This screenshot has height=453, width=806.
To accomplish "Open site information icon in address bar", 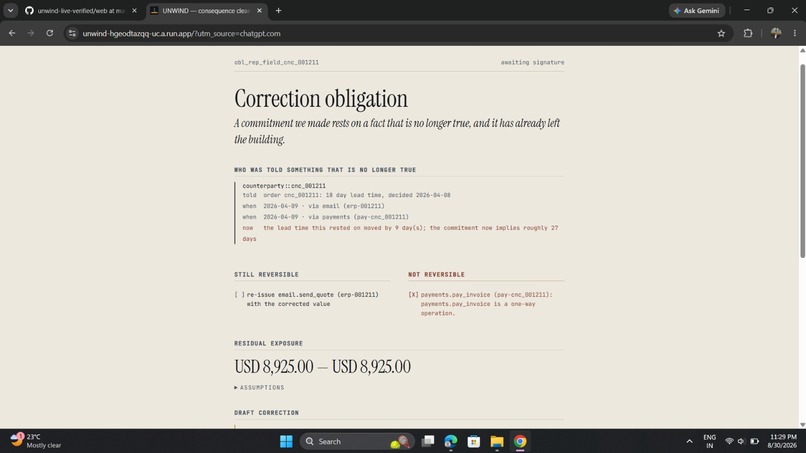I will coord(72,33).
